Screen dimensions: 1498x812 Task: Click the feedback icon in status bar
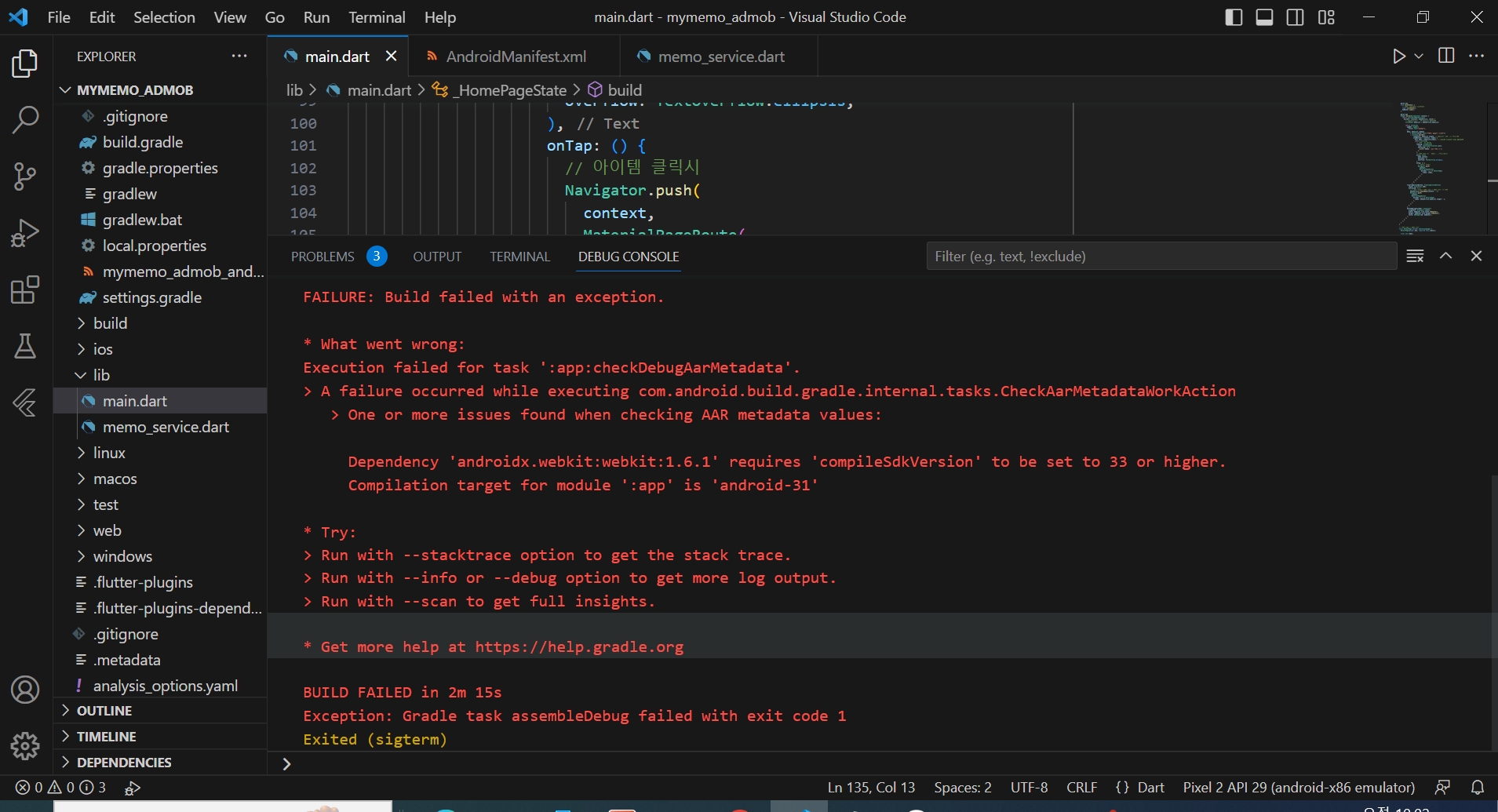tap(1442, 787)
